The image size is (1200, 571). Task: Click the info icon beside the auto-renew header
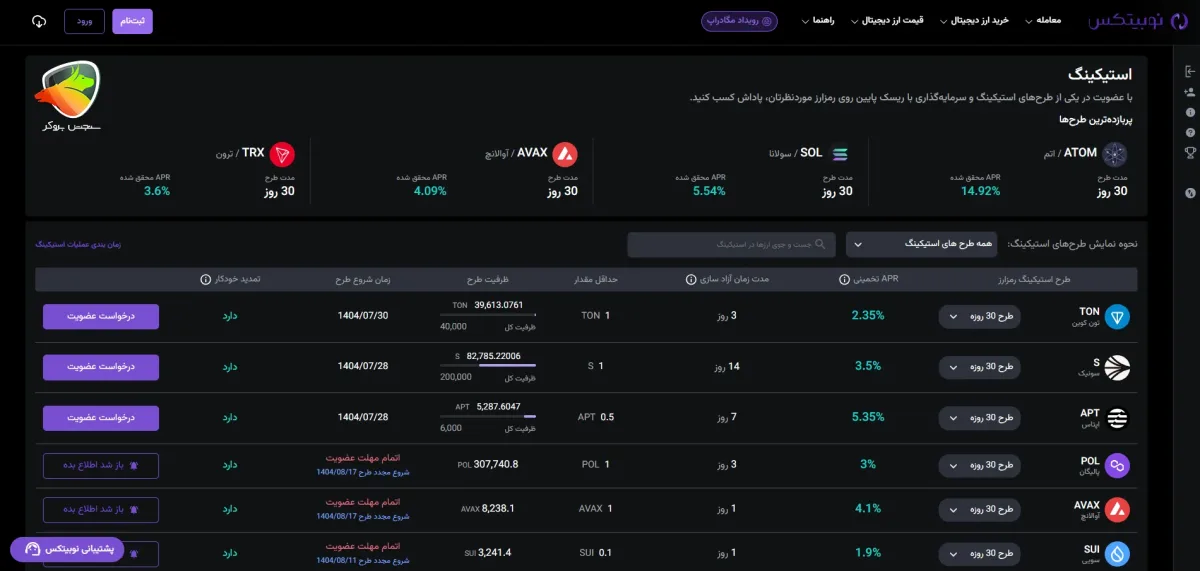pyautogui.click(x=205, y=280)
